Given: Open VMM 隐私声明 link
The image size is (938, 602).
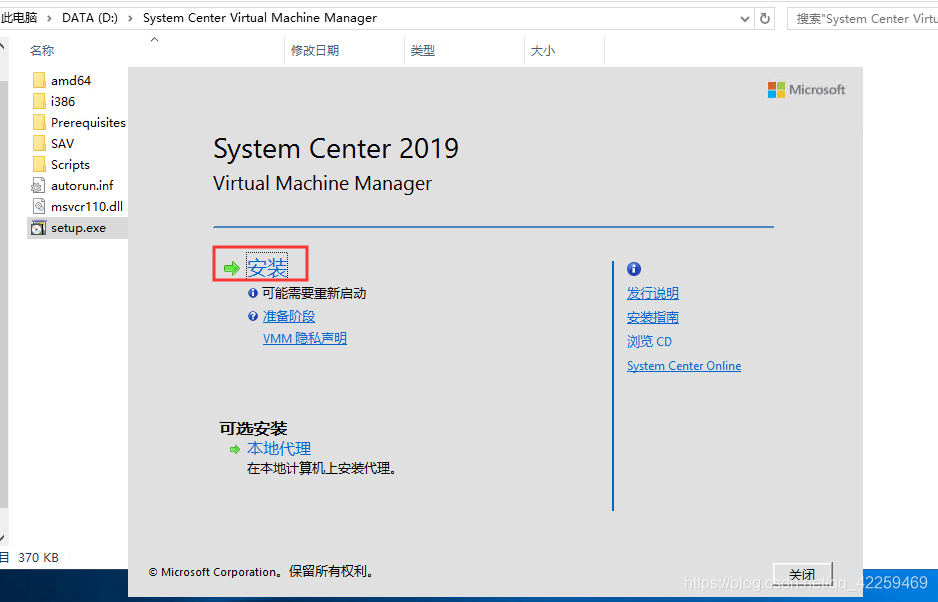Looking at the screenshot, I should pyautogui.click(x=304, y=339).
